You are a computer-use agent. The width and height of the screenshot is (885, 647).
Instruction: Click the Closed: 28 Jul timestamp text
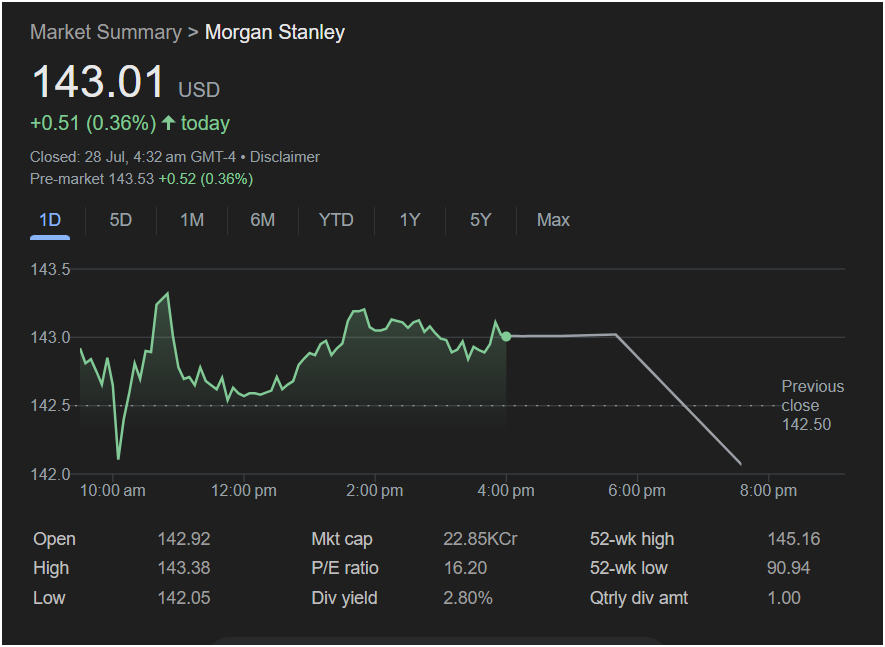133,157
